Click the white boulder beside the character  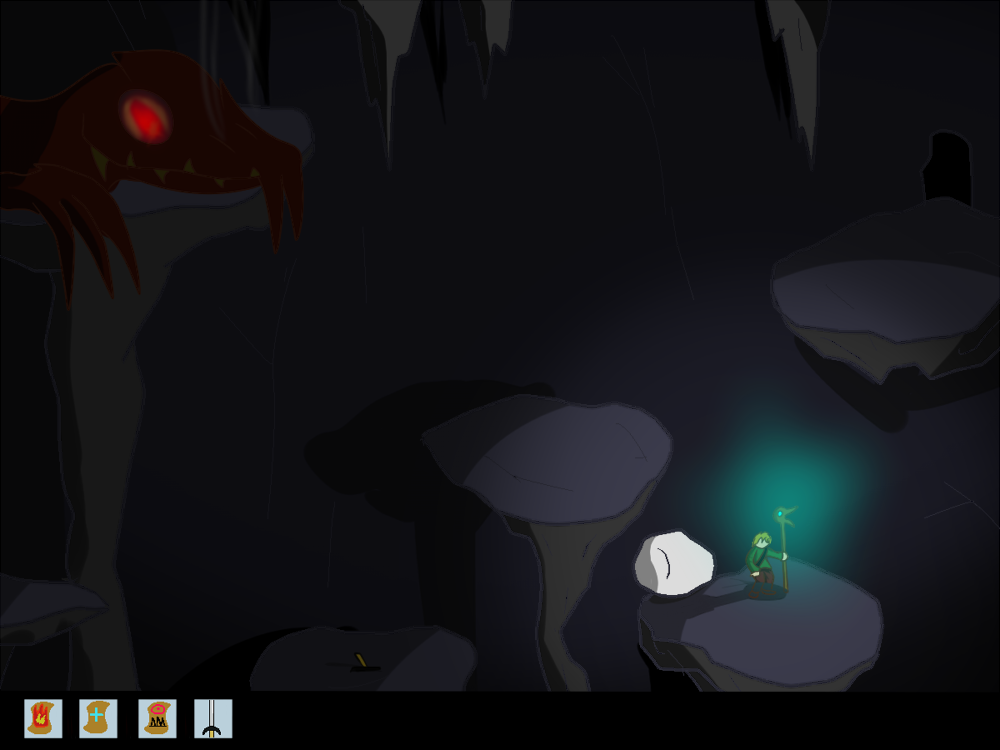[674, 564]
